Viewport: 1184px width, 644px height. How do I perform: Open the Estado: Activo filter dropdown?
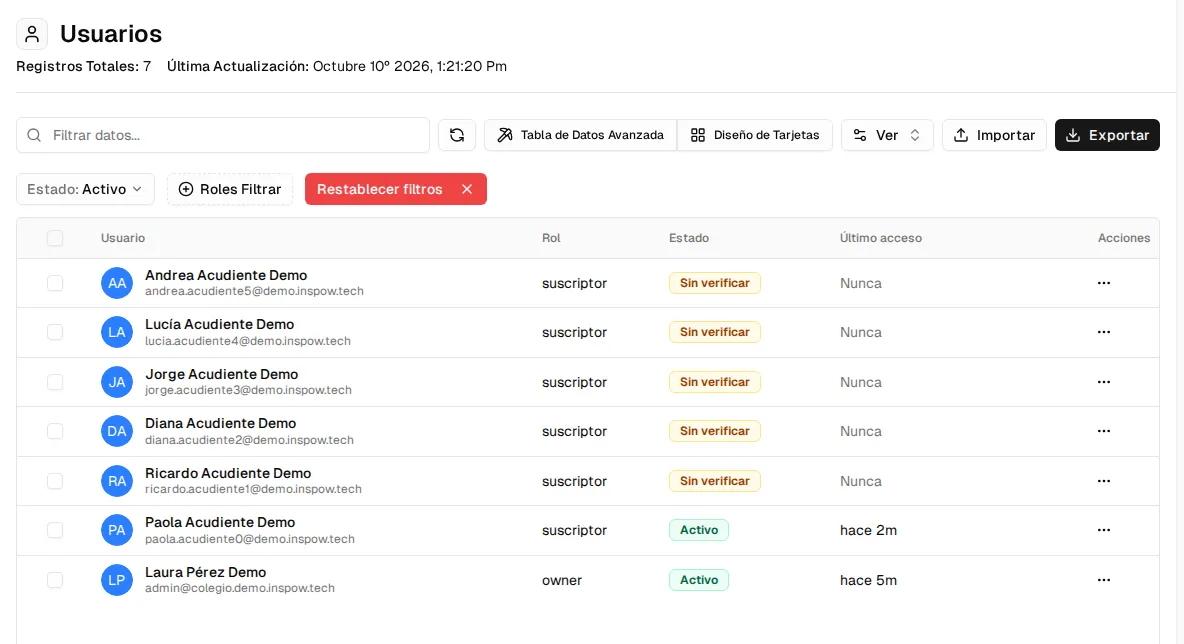(85, 190)
